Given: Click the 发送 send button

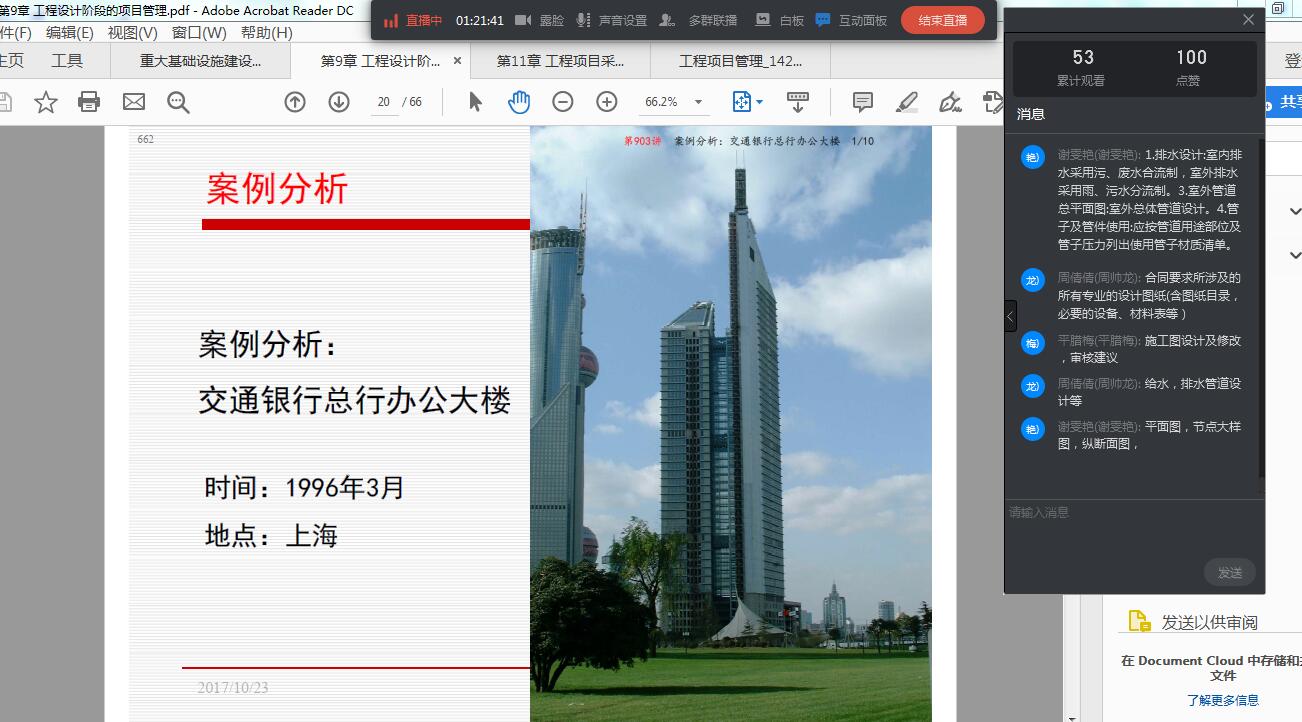Looking at the screenshot, I should point(1229,572).
